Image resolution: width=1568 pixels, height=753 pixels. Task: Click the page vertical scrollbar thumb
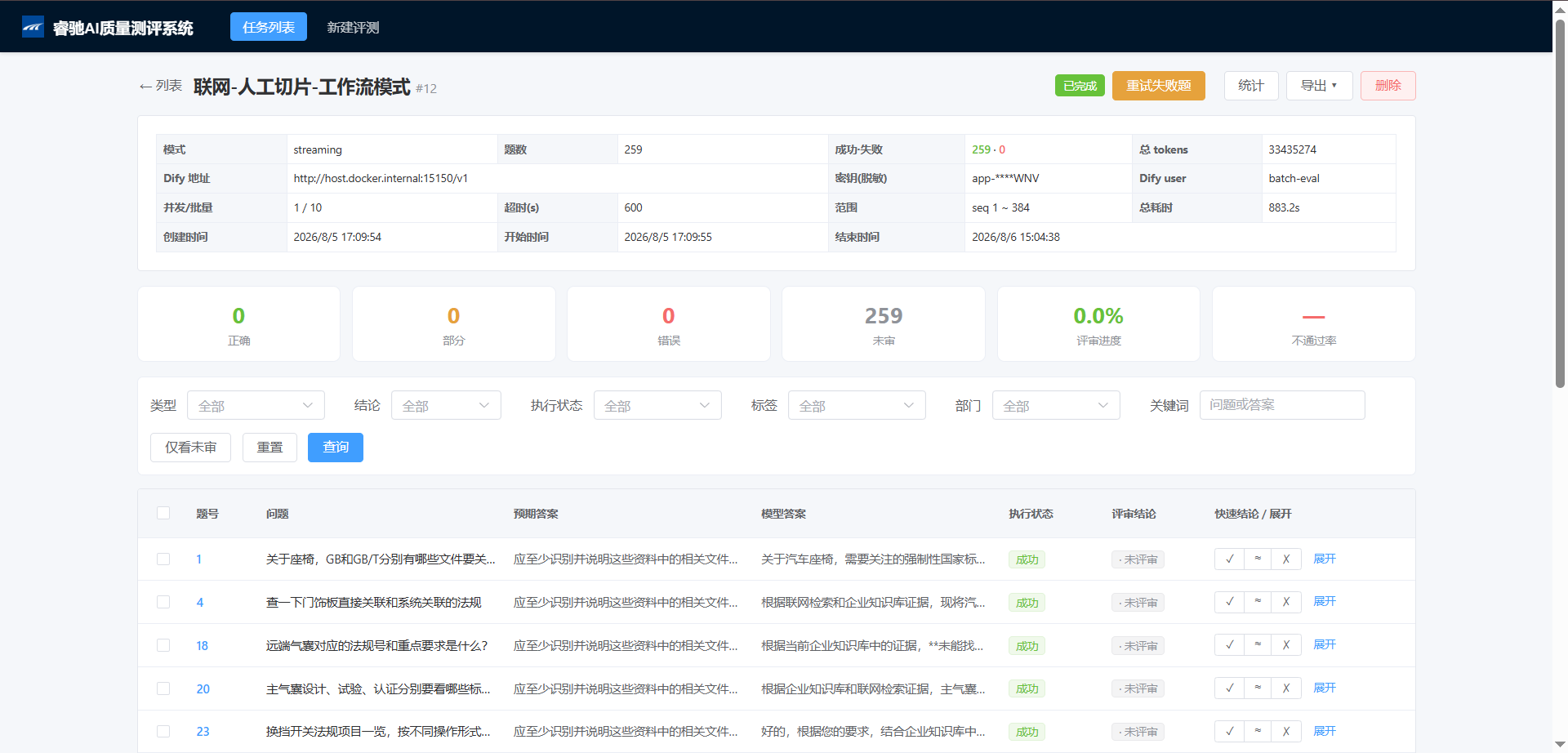(x=1560, y=204)
